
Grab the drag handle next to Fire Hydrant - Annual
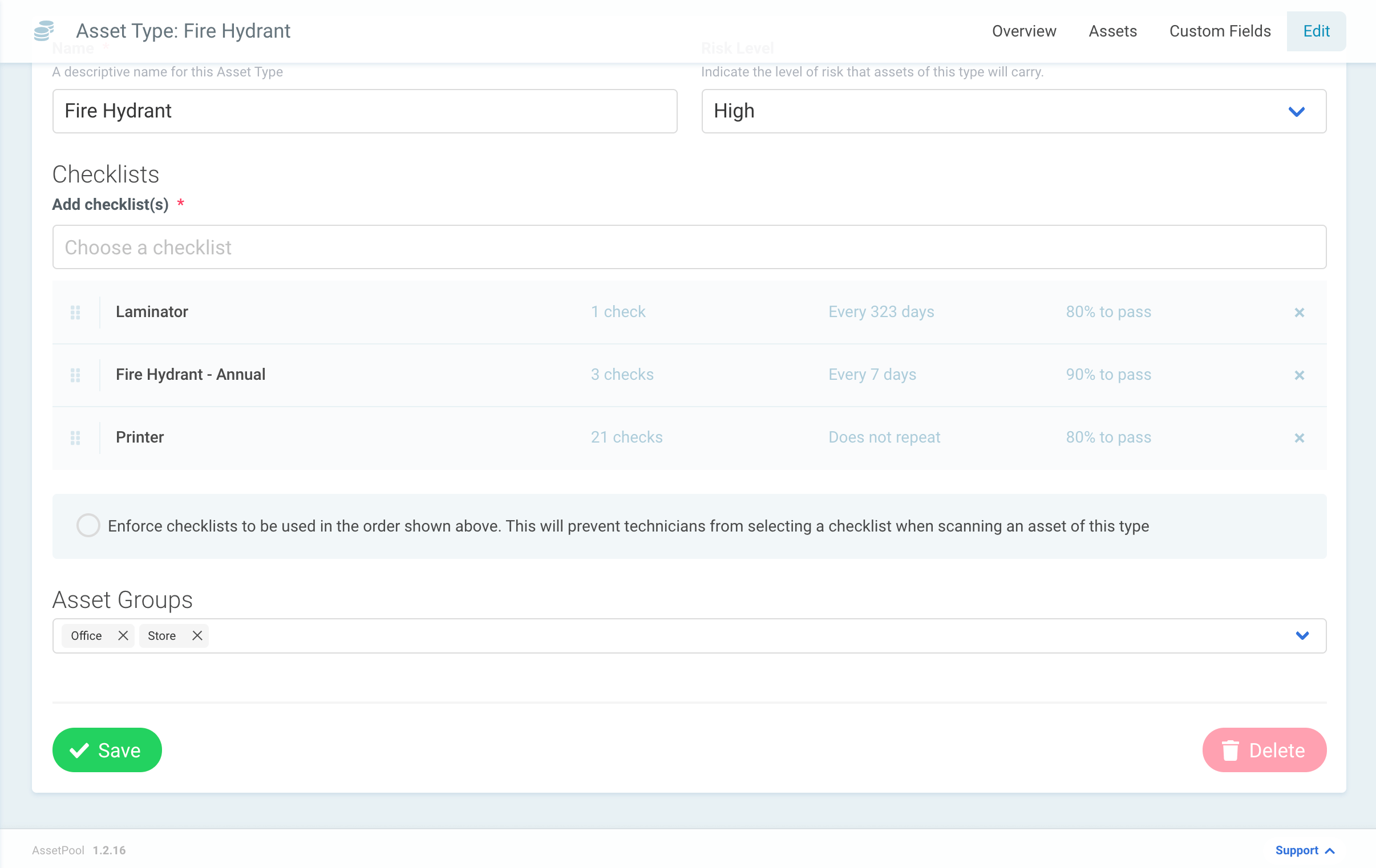point(75,375)
